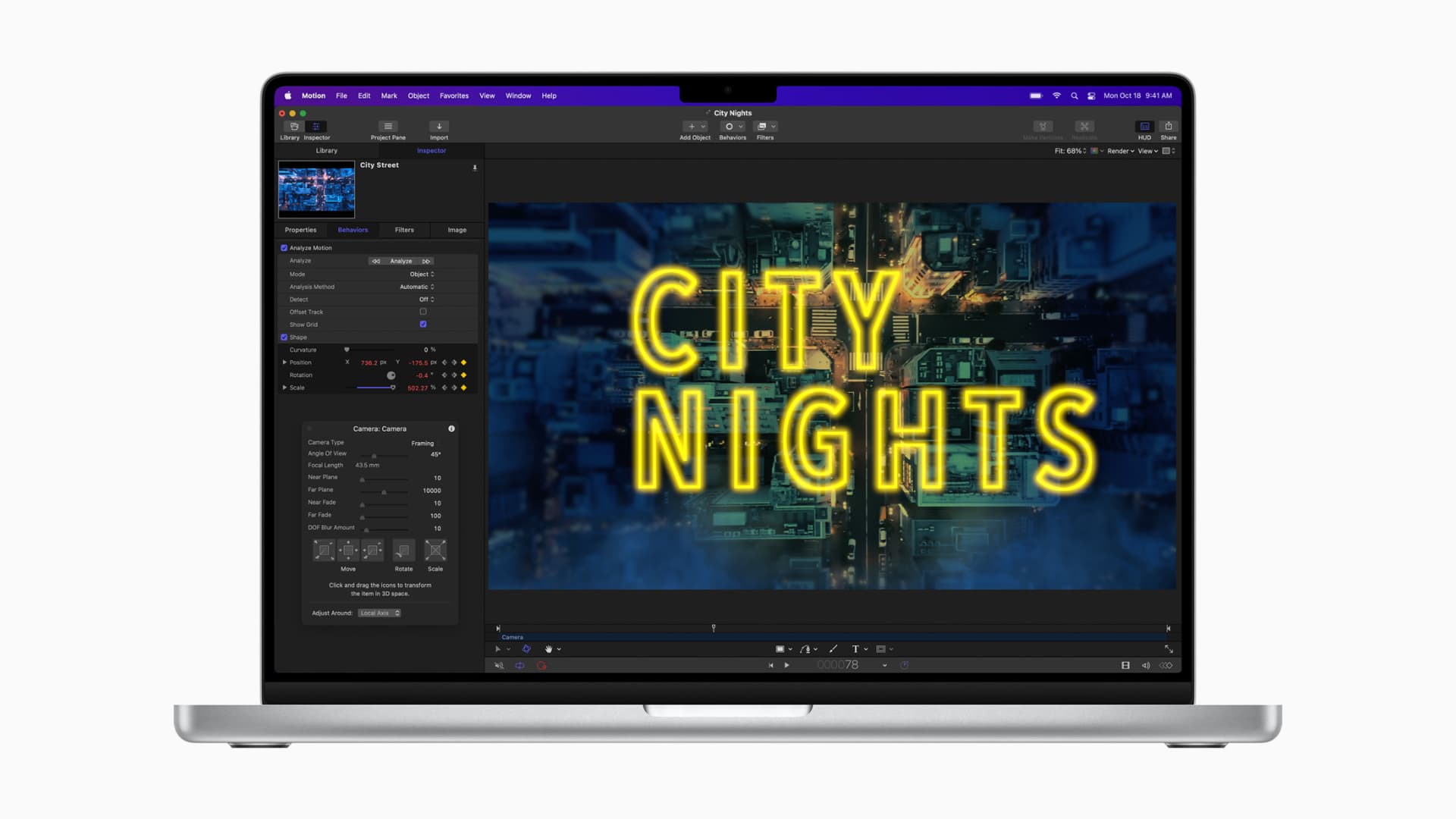Enable the Offset Track checkbox
This screenshot has height=819, width=1456.
(423, 312)
